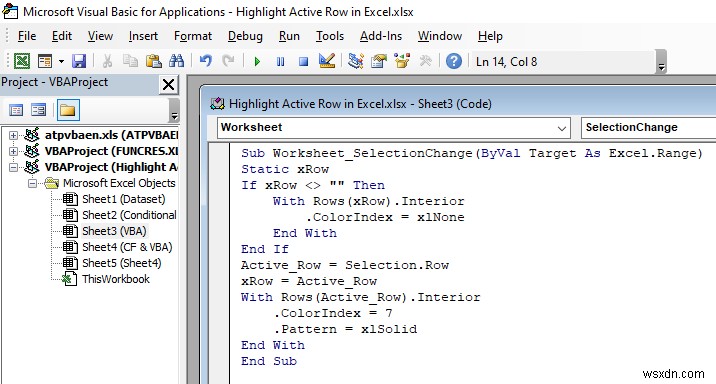Open the Help menu
Screen dimensions: 716x384
pos(490,36)
